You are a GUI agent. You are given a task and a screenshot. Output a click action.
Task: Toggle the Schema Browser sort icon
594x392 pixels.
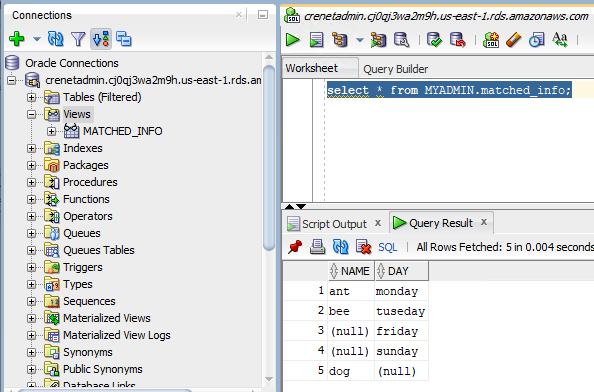click(101, 39)
